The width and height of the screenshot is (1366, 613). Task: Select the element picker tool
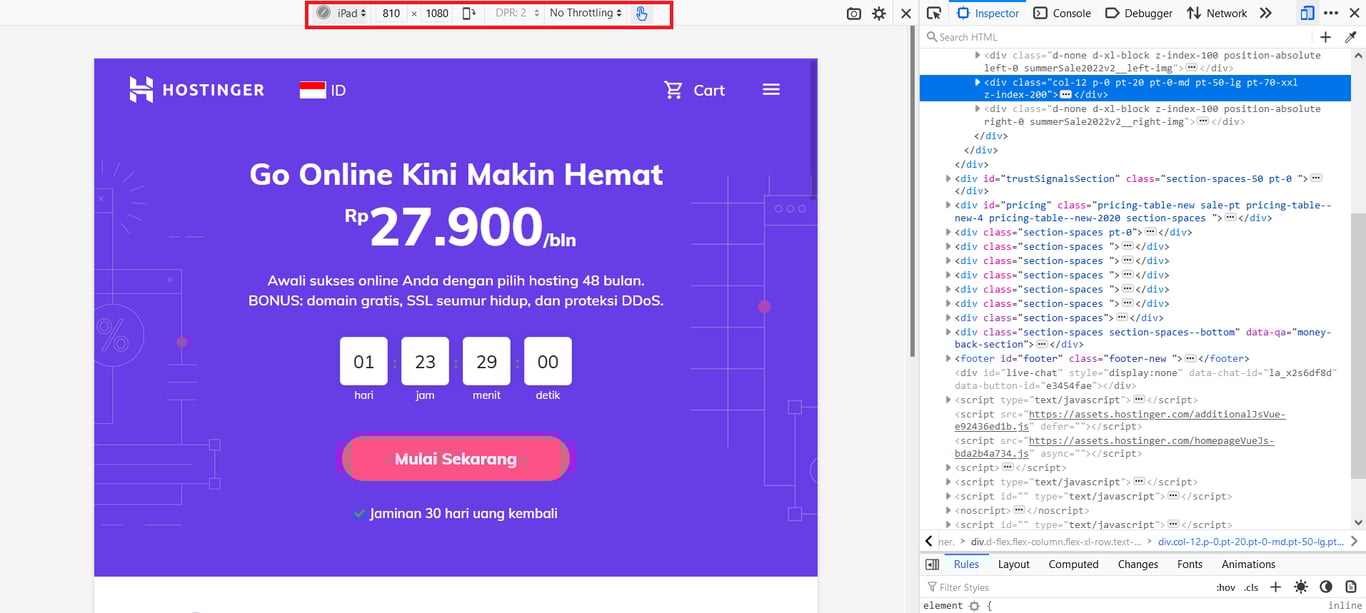tap(932, 13)
